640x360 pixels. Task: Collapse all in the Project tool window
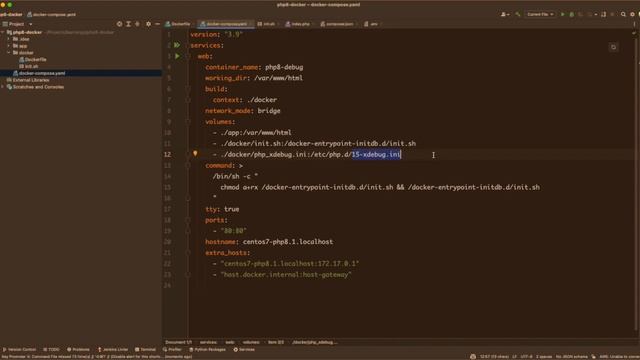pyautogui.click(x=137, y=24)
